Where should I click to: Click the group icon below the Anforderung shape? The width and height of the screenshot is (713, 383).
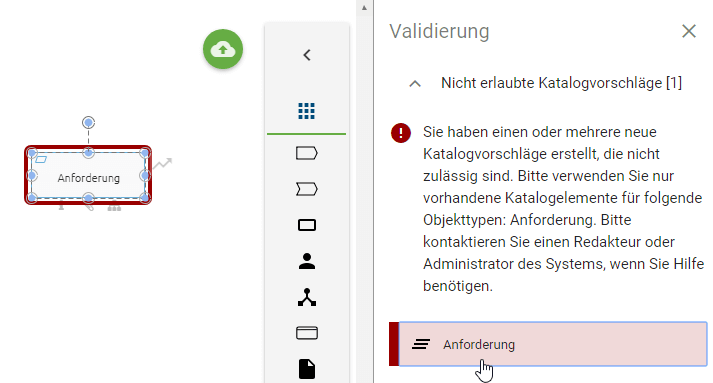[x=114, y=208]
